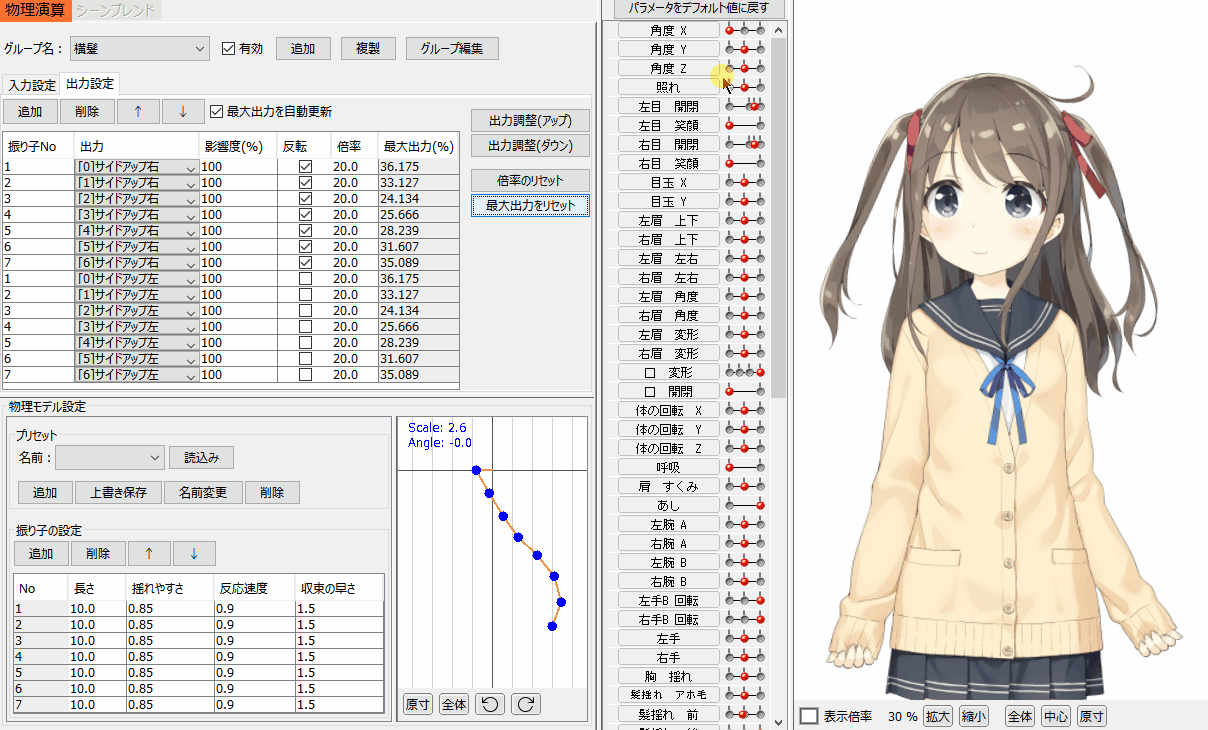The width and height of the screenshot is (1208, 730).
Task: Click 長さ cell 10.0 in pendulum row 3
Action: coord(97,640)
